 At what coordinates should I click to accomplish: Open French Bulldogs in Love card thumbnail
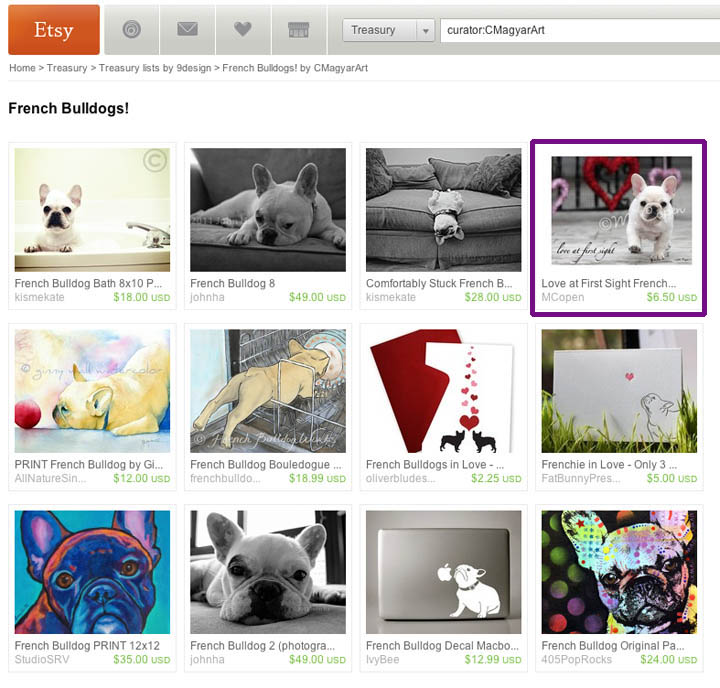444,391
